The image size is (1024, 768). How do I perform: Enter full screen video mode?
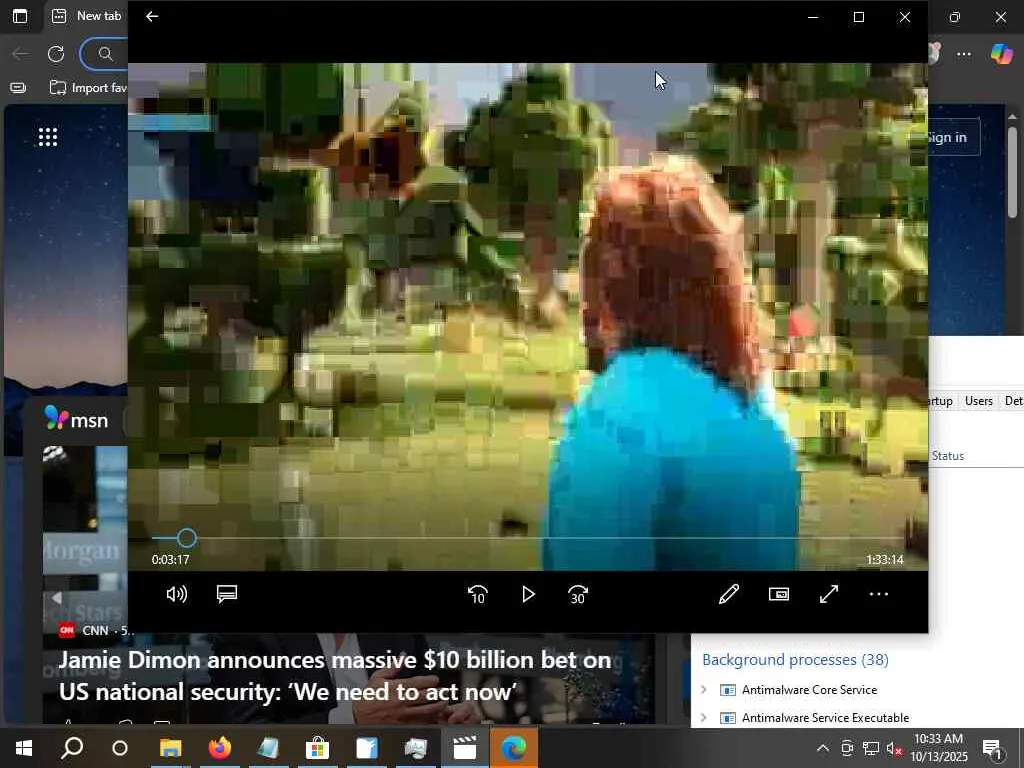(829, 594)
